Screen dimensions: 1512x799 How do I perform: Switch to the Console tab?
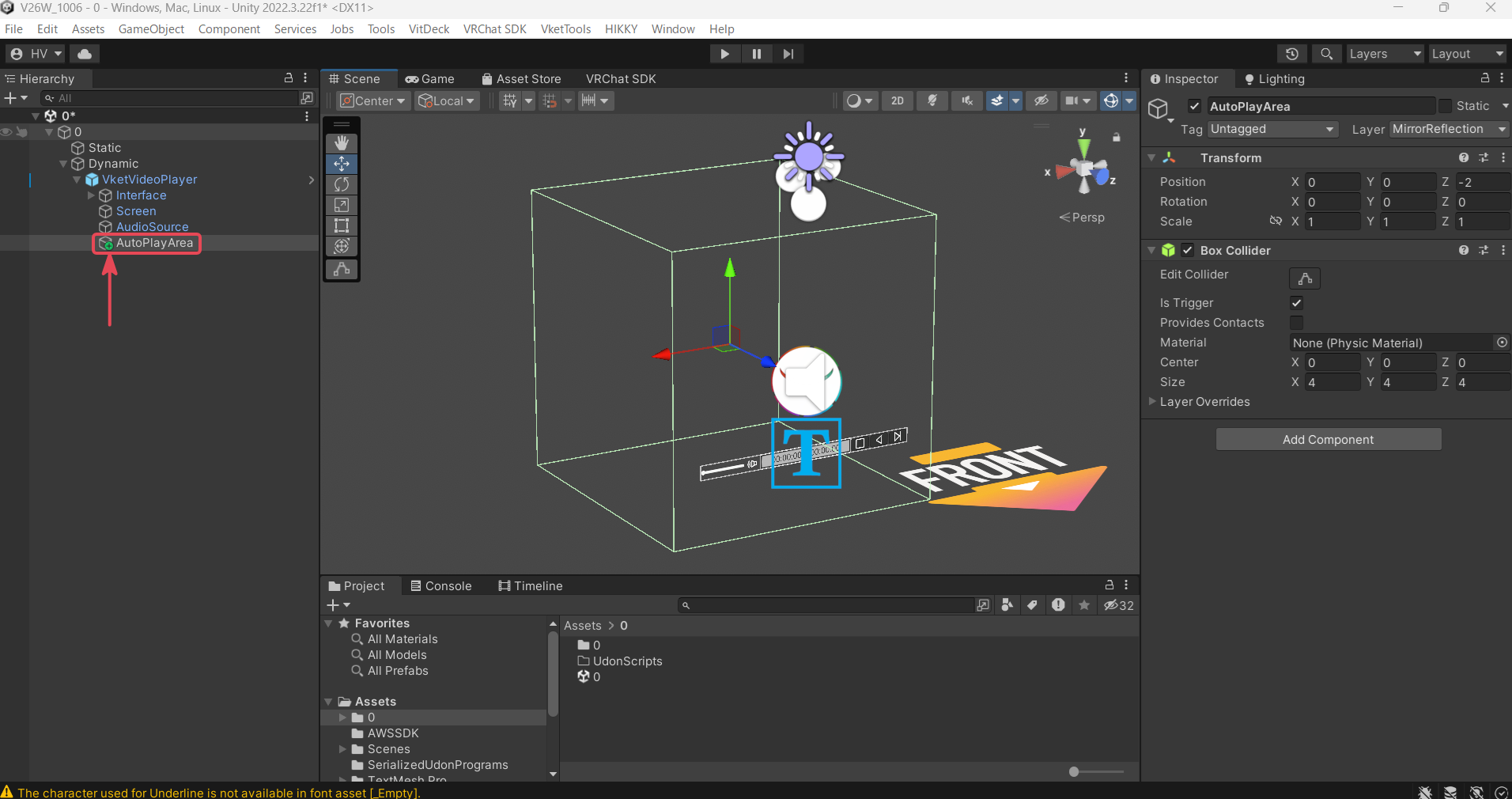point(440,586)
